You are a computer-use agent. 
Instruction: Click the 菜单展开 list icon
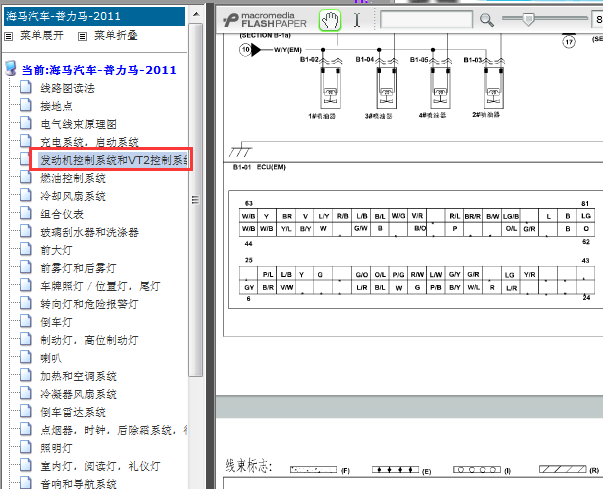tap(8, 37)
